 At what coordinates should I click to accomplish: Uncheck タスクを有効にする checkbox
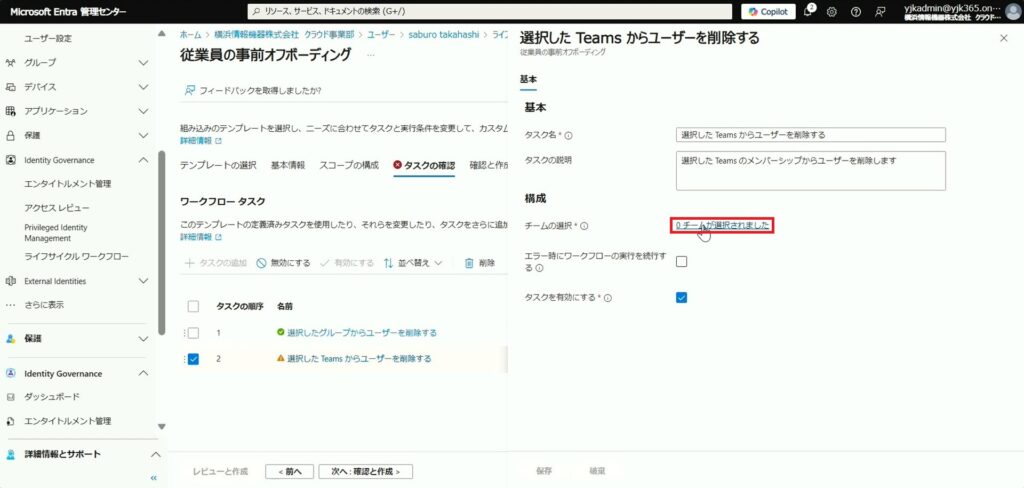681,298
